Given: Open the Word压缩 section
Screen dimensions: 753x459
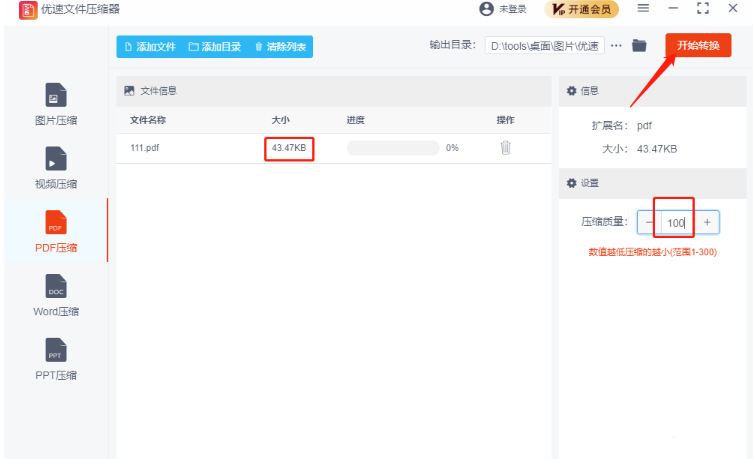Looking at the screenshot, I should click(x=56, y=295).
